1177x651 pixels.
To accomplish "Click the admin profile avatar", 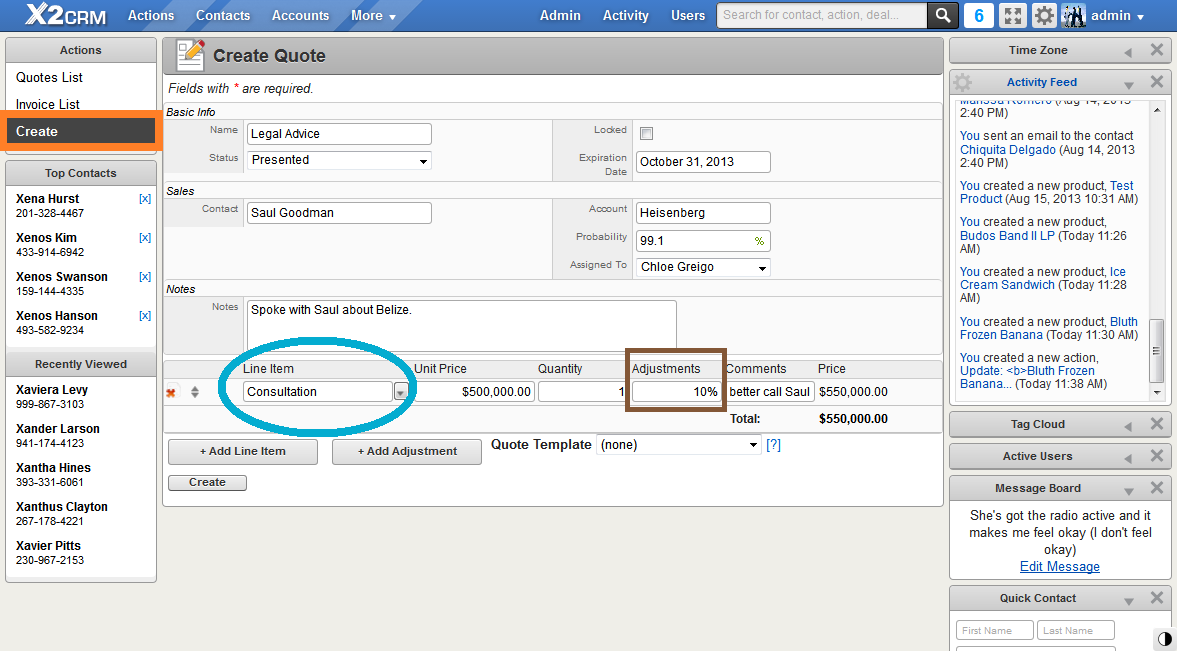I will 1073,15.
